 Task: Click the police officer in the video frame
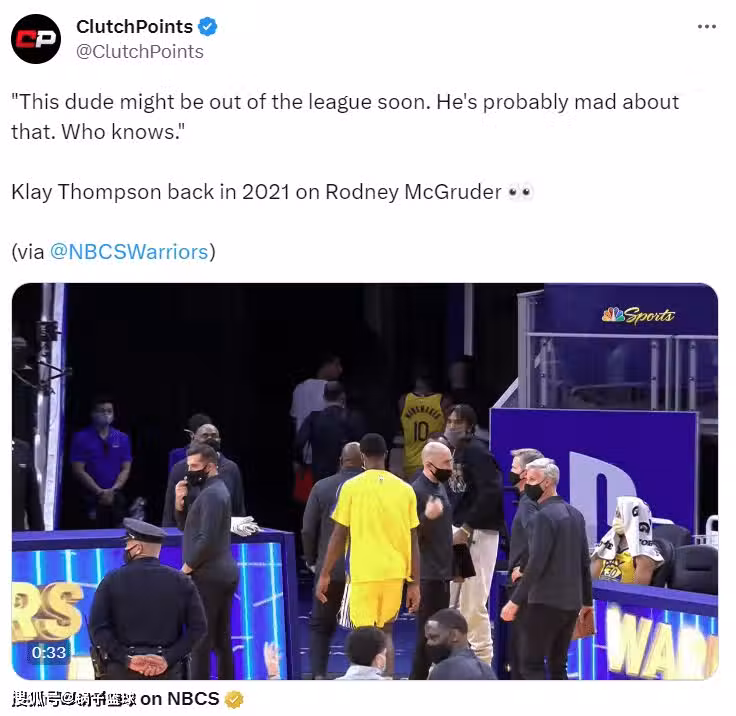(x=146, y=599)
